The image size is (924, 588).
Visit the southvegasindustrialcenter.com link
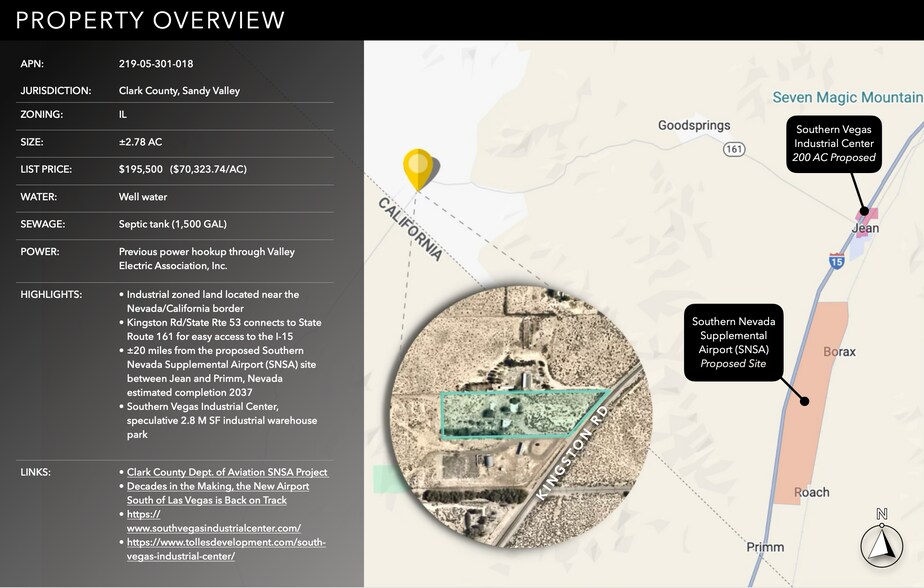pos(213,521)
